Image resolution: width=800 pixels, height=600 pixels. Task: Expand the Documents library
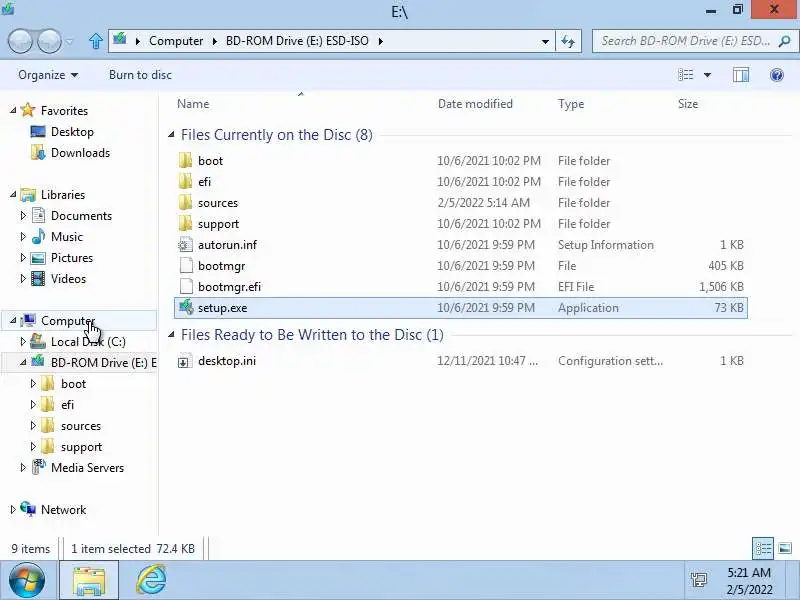[23, 216]
